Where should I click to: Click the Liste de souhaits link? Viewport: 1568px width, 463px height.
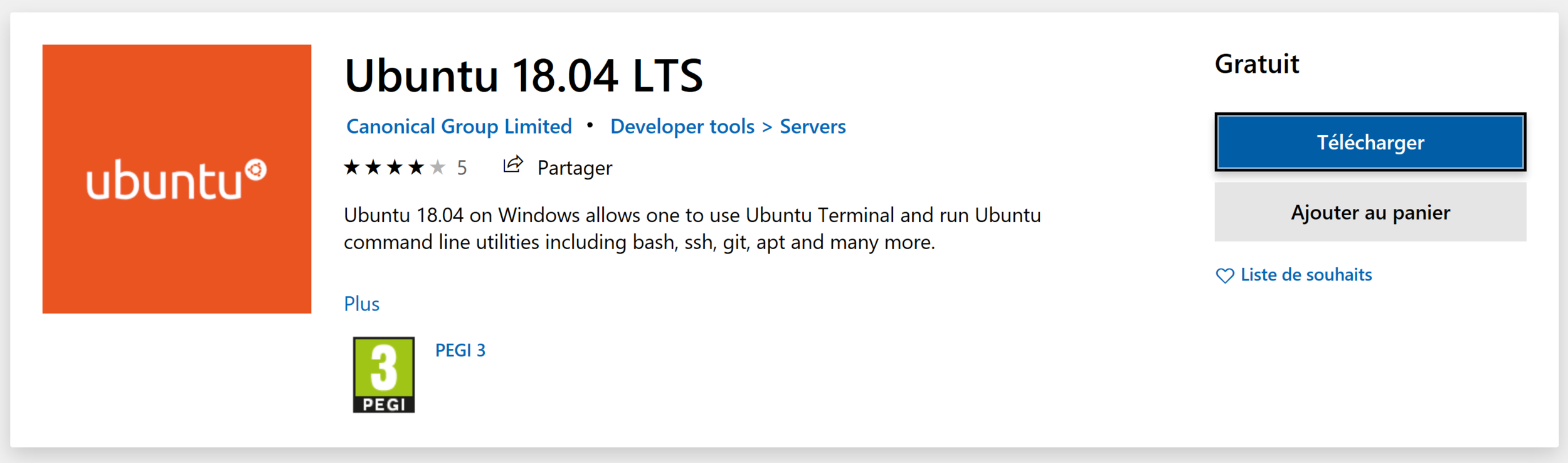coord(1306,275)
